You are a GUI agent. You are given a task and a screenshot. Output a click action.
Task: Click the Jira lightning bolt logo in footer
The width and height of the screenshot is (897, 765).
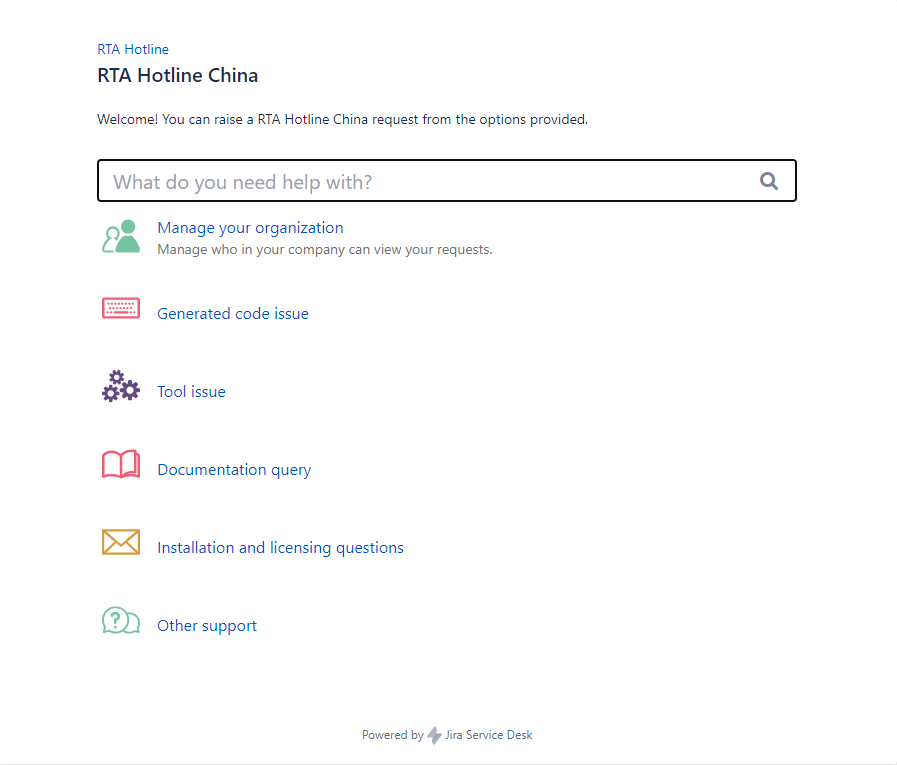pyautogui.click(x=434, y=735)
